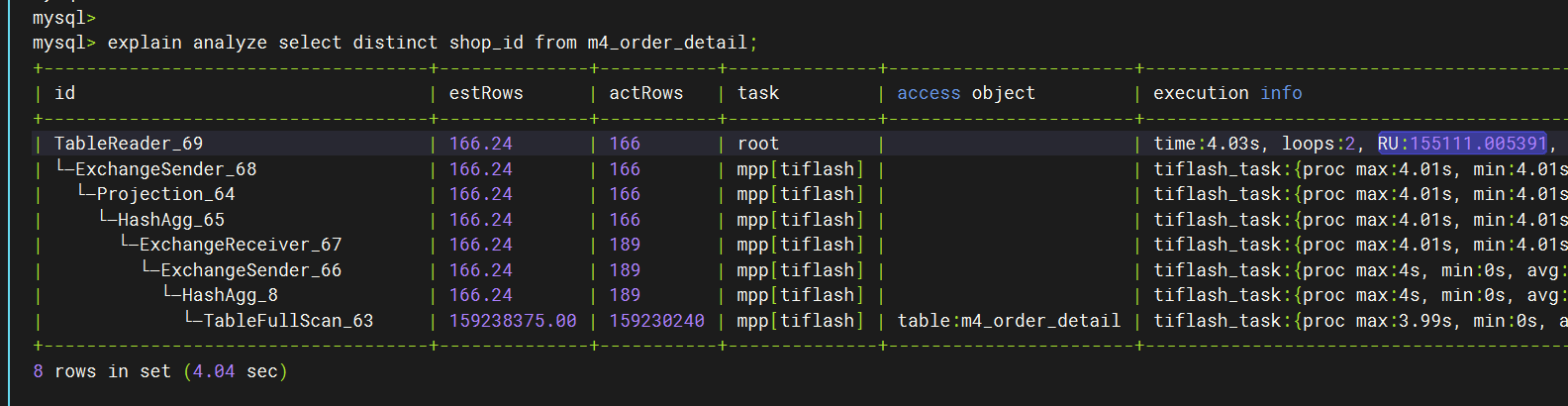
Task: Select the ExchangeSender_66 operator
Action: click(250, 270)
